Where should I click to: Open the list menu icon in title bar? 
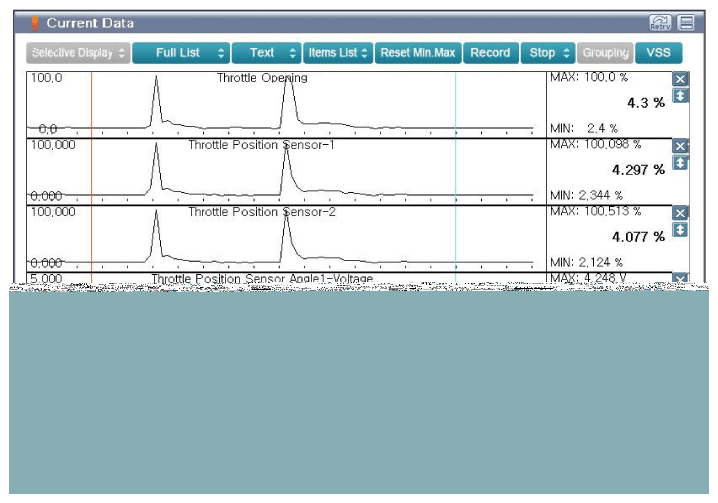(x=685, y=23)
